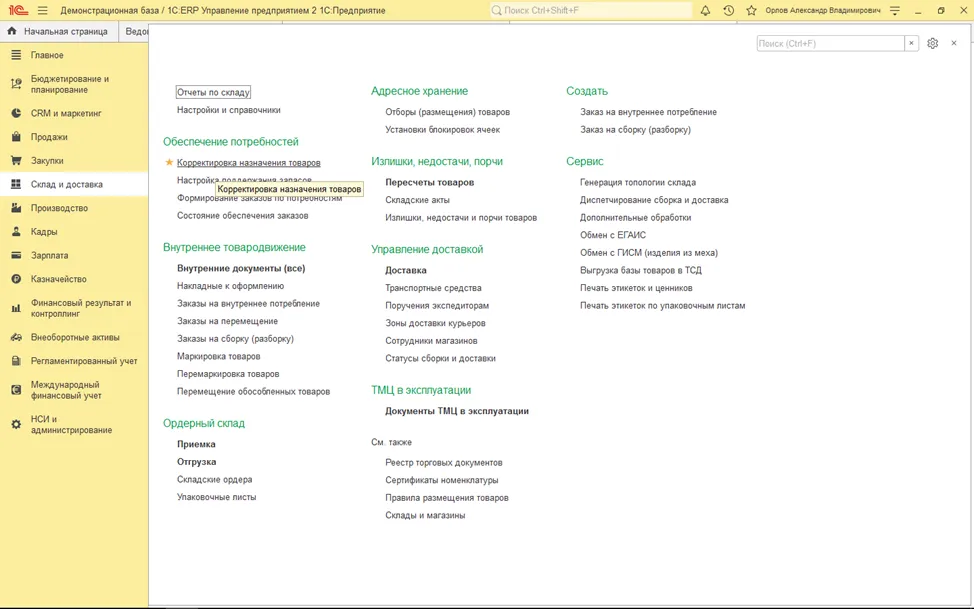The width and height of the screenshot is (974, 609).
Task: Open Склады и магазины
Action: (x=425, y=516)
